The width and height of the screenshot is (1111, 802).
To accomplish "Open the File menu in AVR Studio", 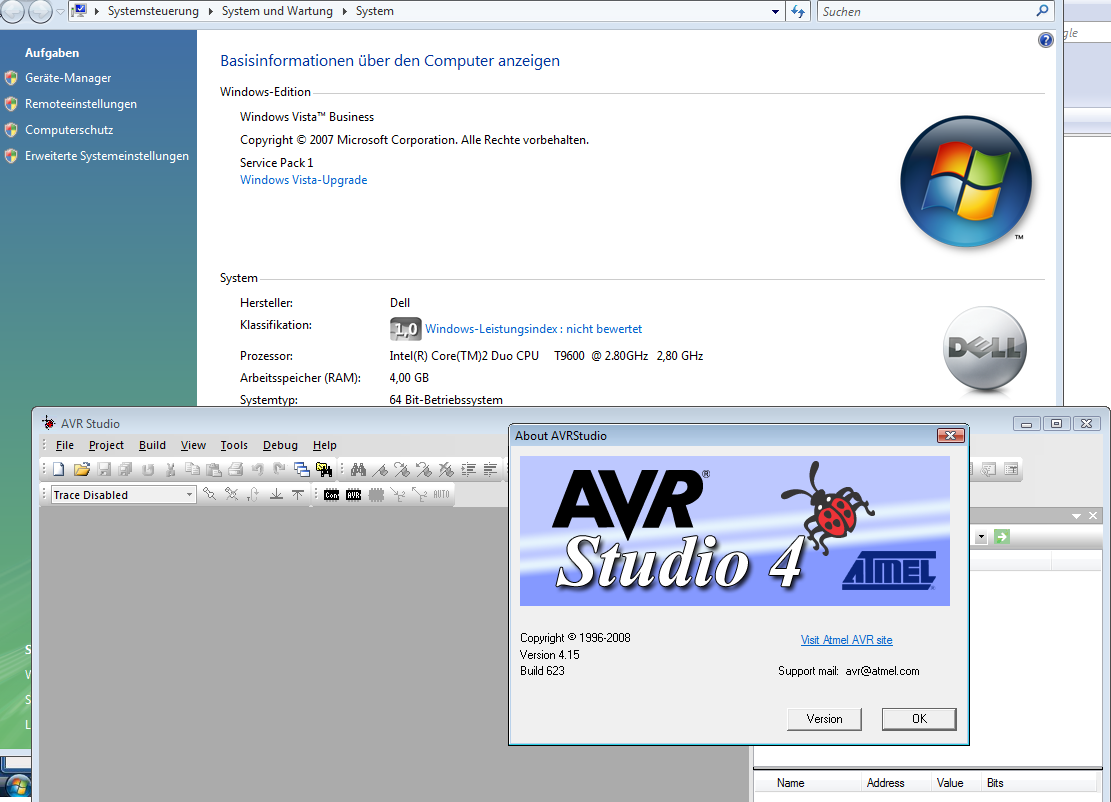I will click(64, 445).
